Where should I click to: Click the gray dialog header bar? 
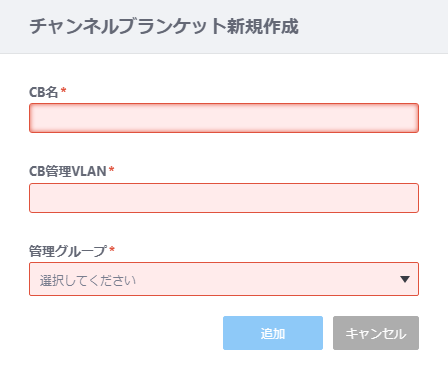coord(224,27)
